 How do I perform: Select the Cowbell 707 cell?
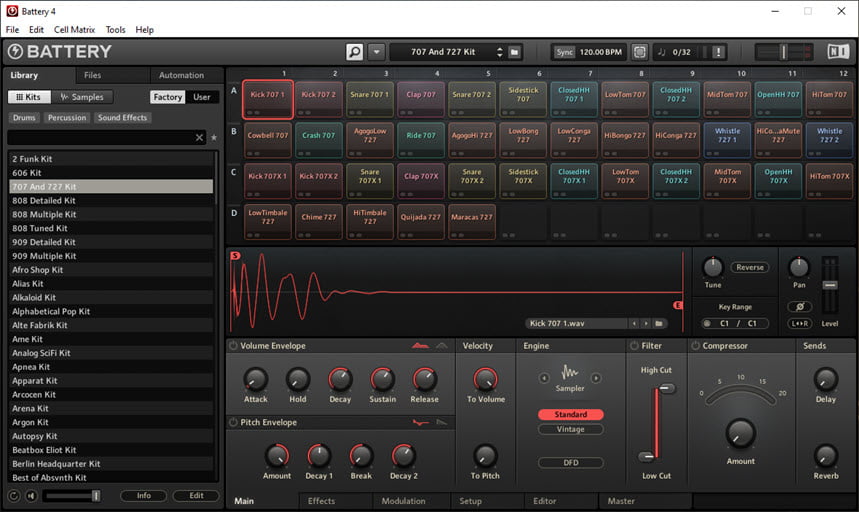(x=267, y=140)
